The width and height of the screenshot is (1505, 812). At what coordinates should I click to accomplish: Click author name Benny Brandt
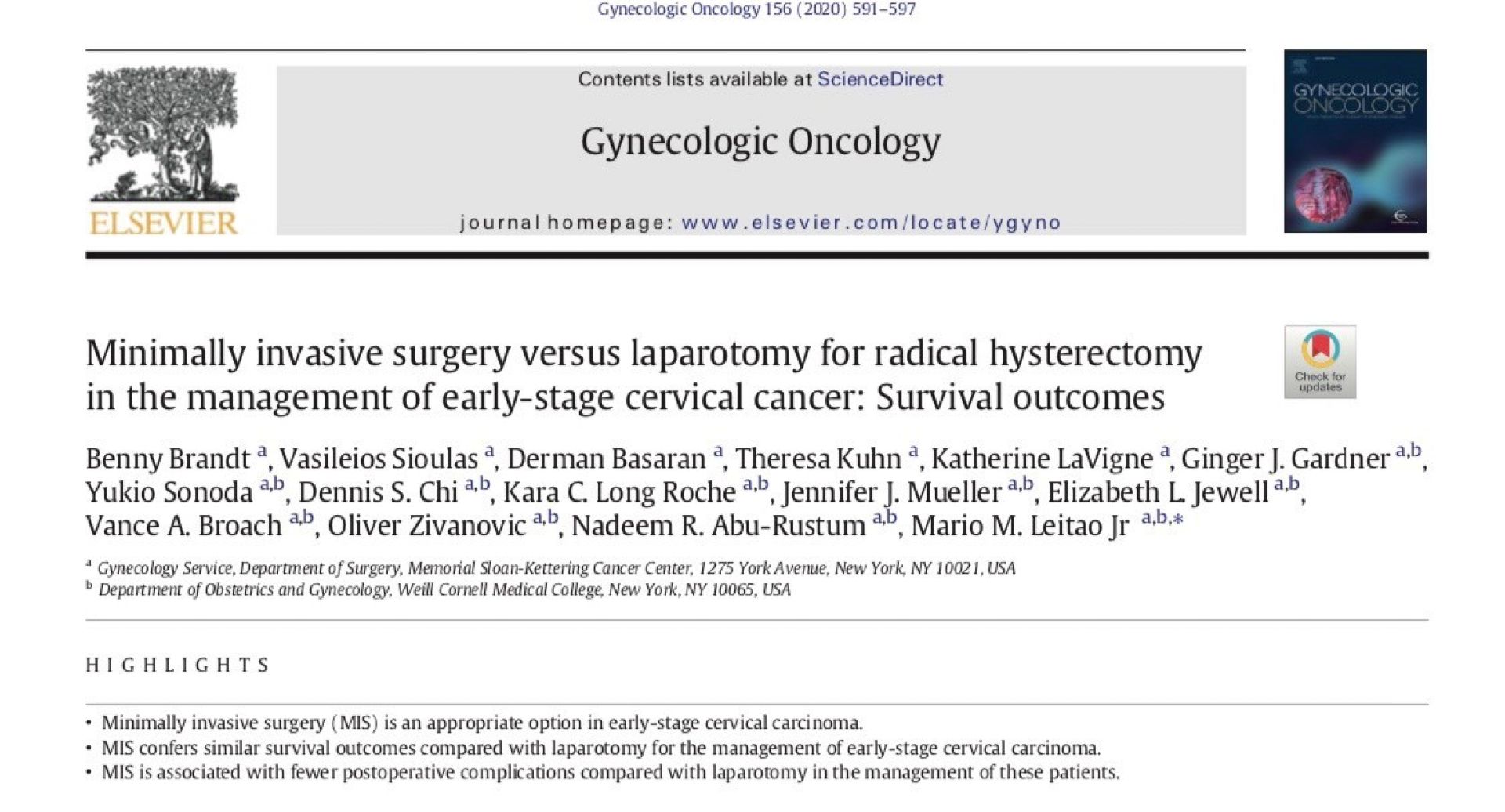click(168, 459)
